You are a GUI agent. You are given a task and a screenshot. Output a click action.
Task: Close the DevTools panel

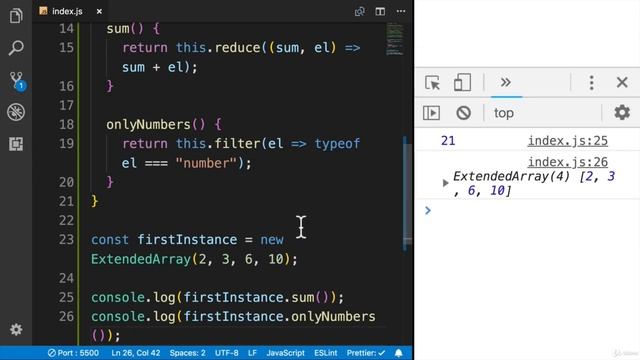tap(622, 82)
